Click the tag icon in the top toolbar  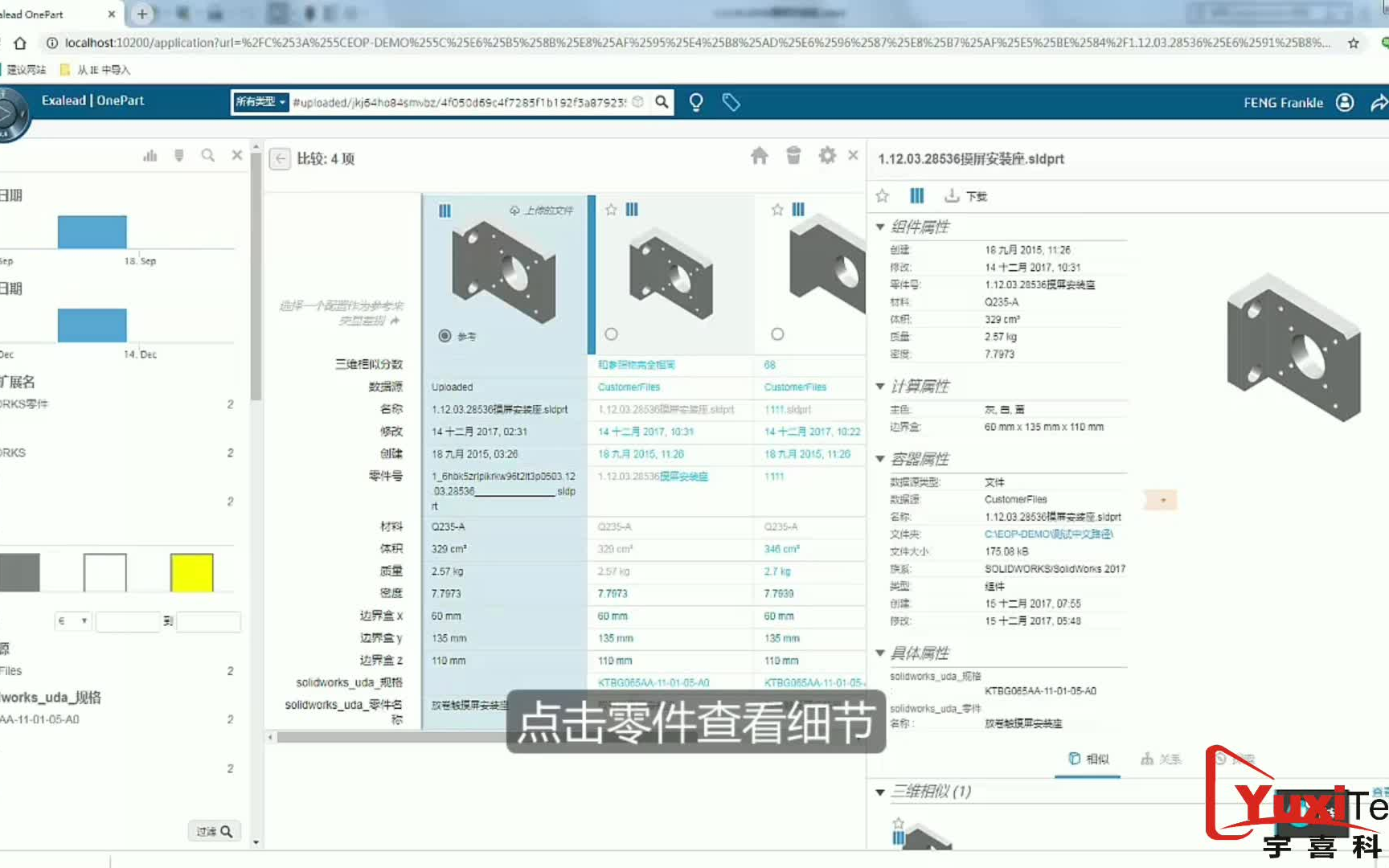[731, 102]
